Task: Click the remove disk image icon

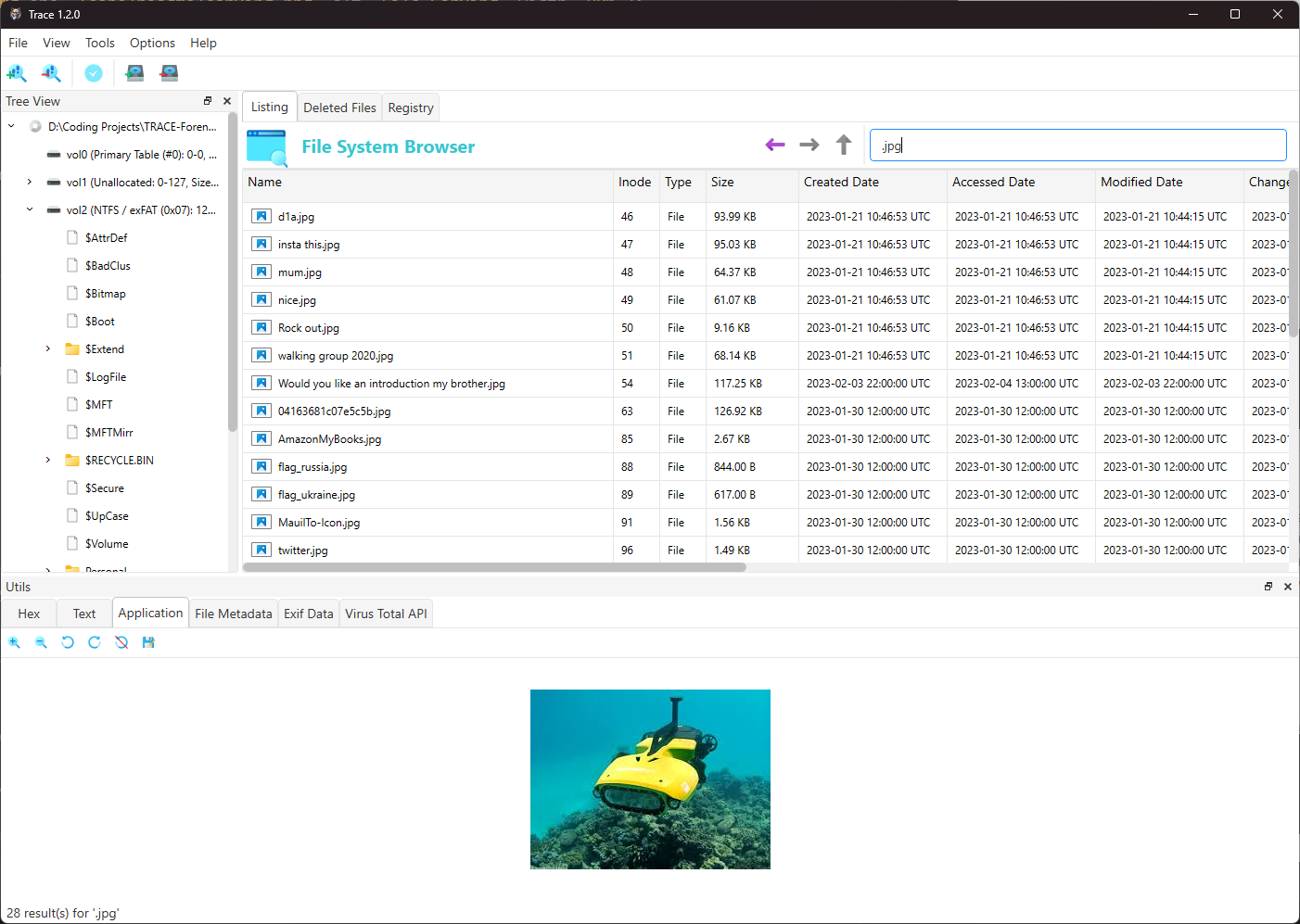Action: (169, 73)
